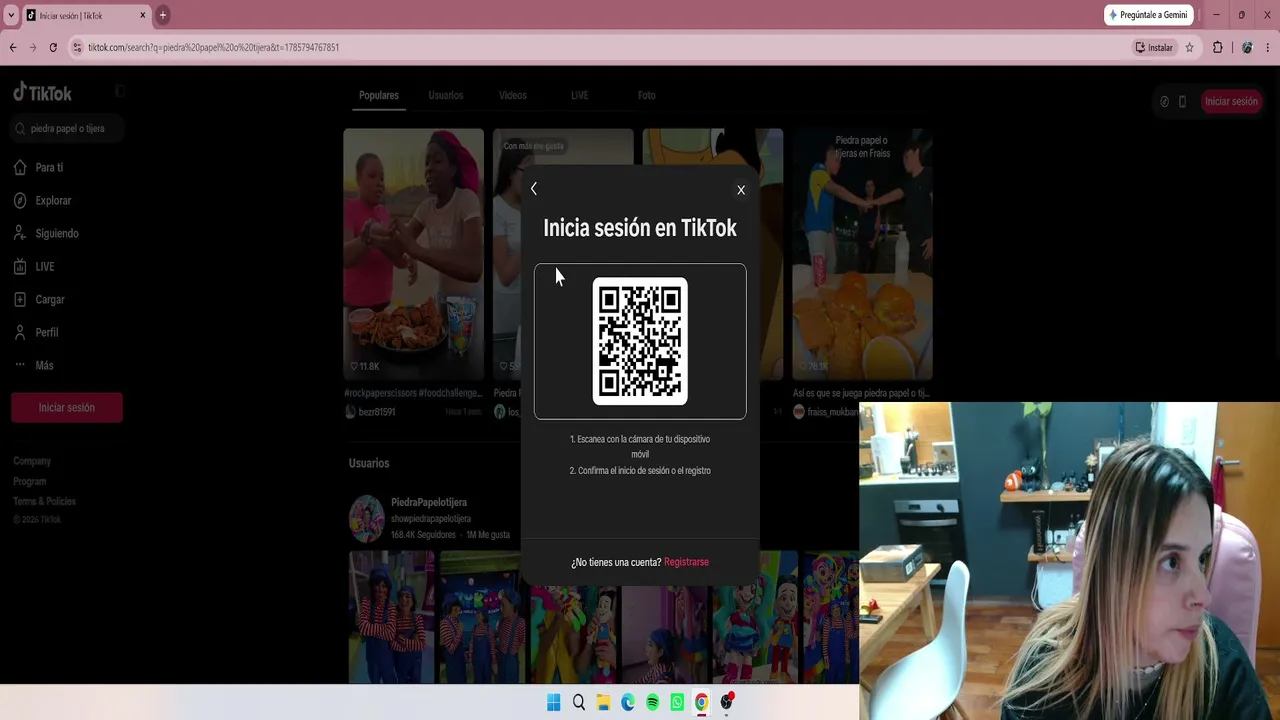This screenshot has width=1280, height=720.
Task: Switch to the LIVE search tab
Action: pos(580,95)
